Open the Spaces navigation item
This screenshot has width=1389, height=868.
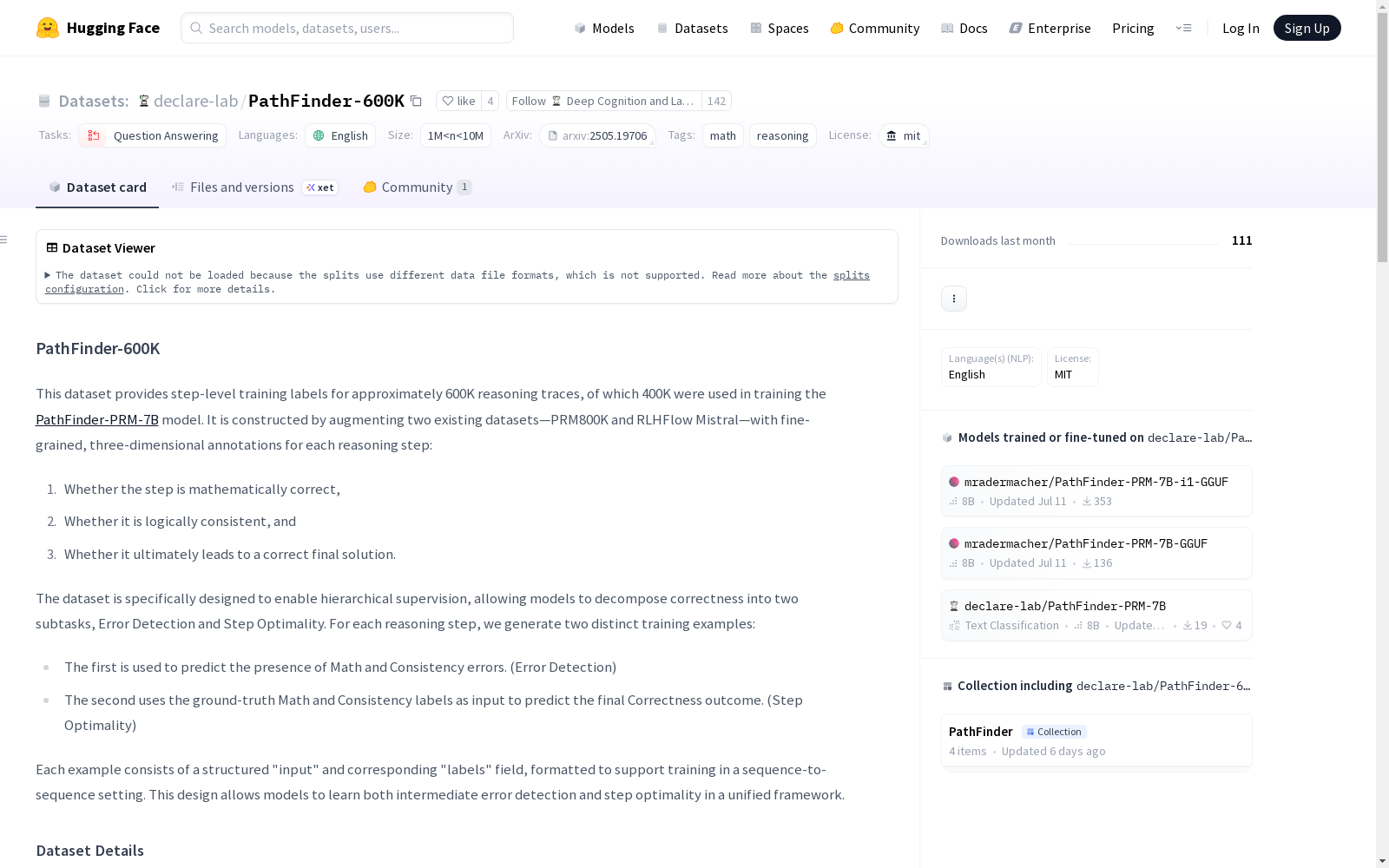click(x=779, y=28)
